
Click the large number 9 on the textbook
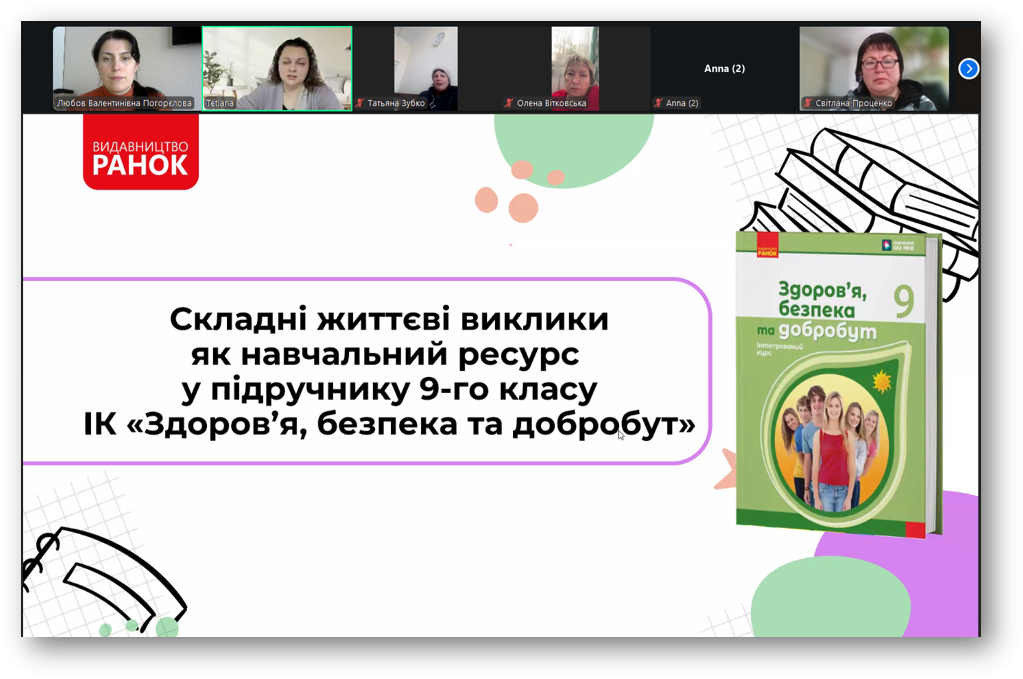coord(903,303)
